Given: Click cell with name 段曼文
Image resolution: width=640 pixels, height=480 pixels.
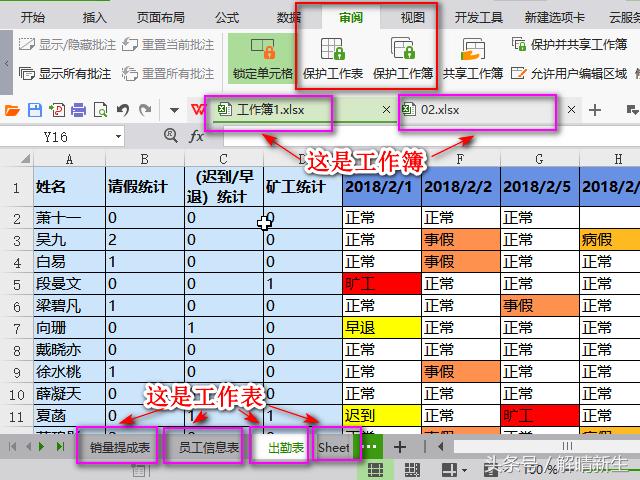Looking at the screenshot, I should coord(69,284).
